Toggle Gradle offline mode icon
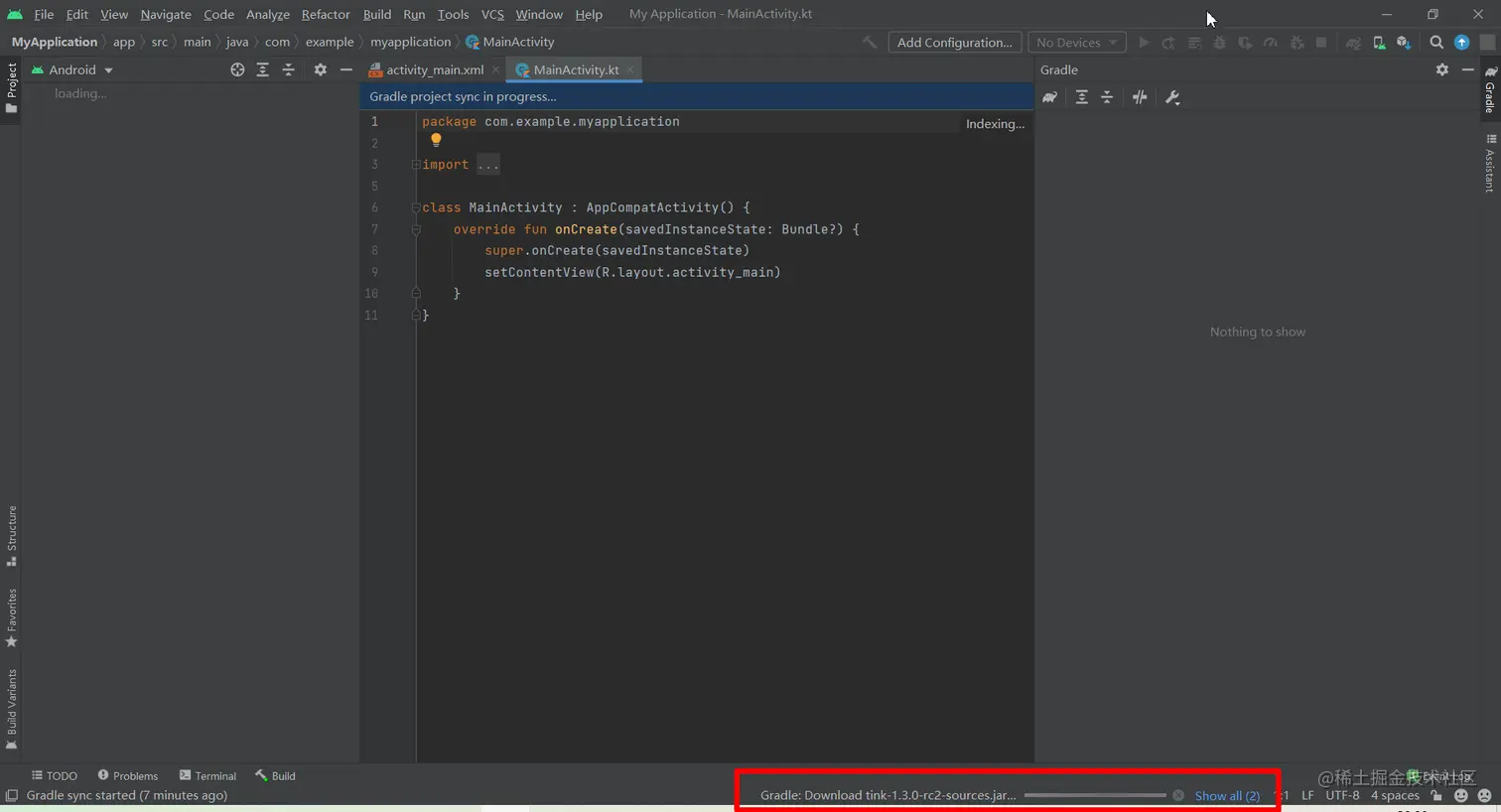The width and height of the screenshot is (1501, 812). 1140,97
